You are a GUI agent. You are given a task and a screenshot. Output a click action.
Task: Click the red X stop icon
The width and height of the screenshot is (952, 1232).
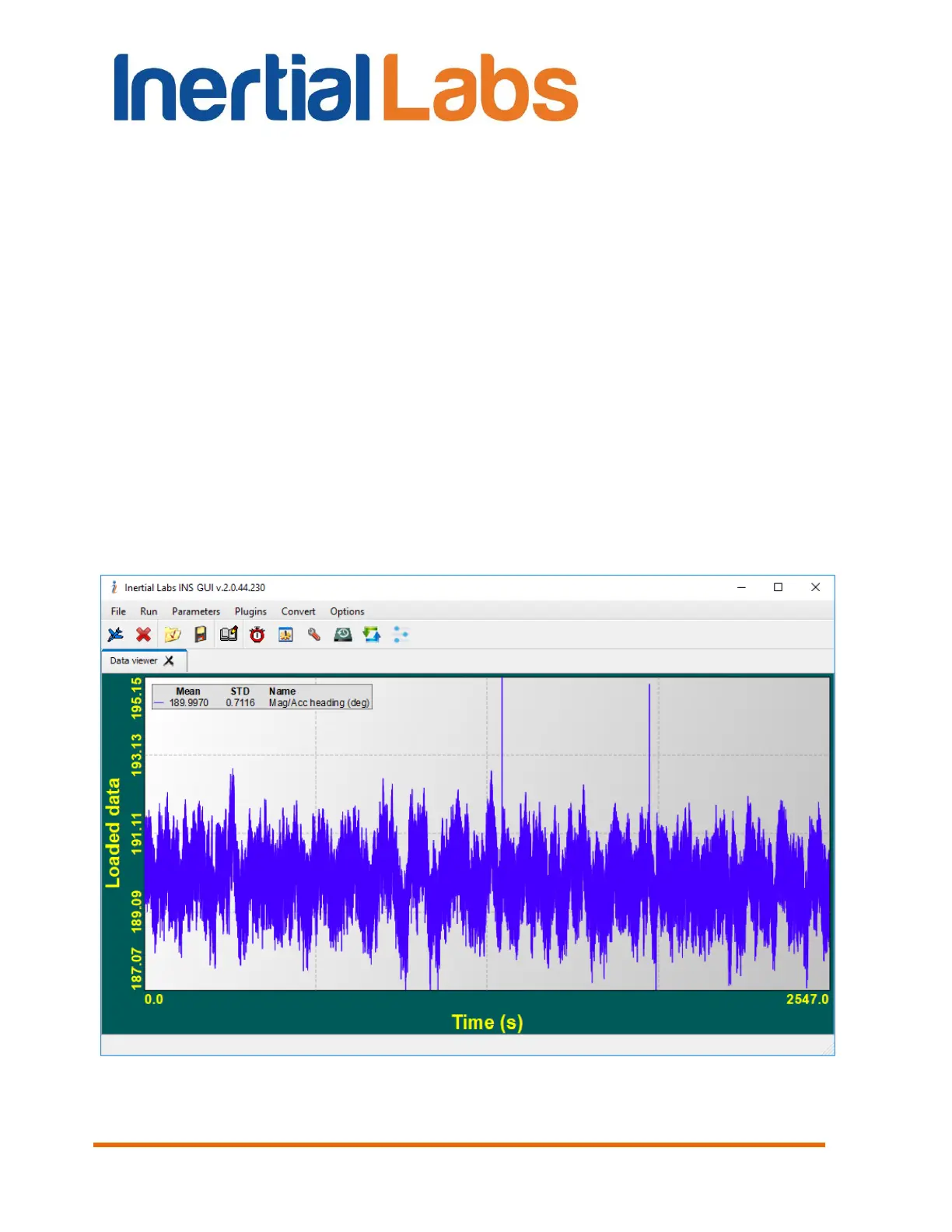pos(143,635)
